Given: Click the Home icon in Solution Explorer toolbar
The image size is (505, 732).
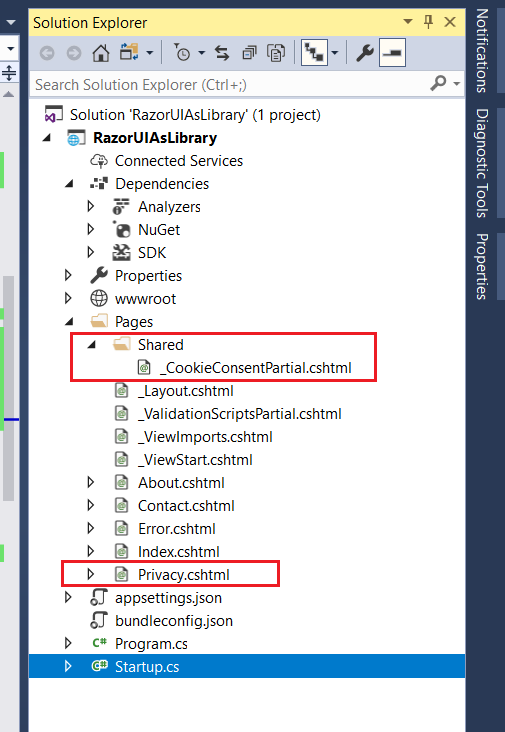Looking at the screenshot, I should (100, 53).
